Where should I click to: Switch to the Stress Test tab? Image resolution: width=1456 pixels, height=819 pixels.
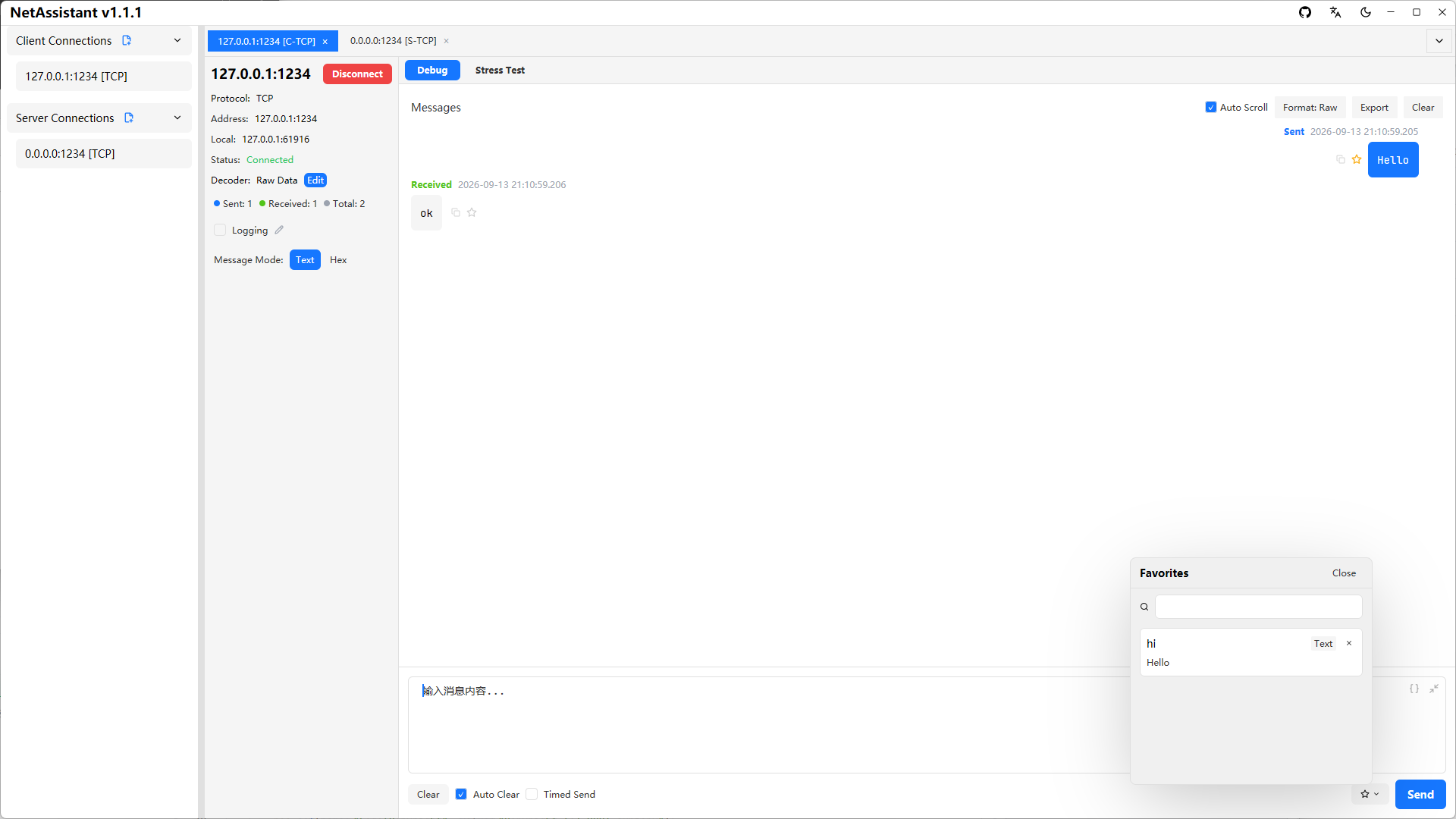tap(500, 70)
